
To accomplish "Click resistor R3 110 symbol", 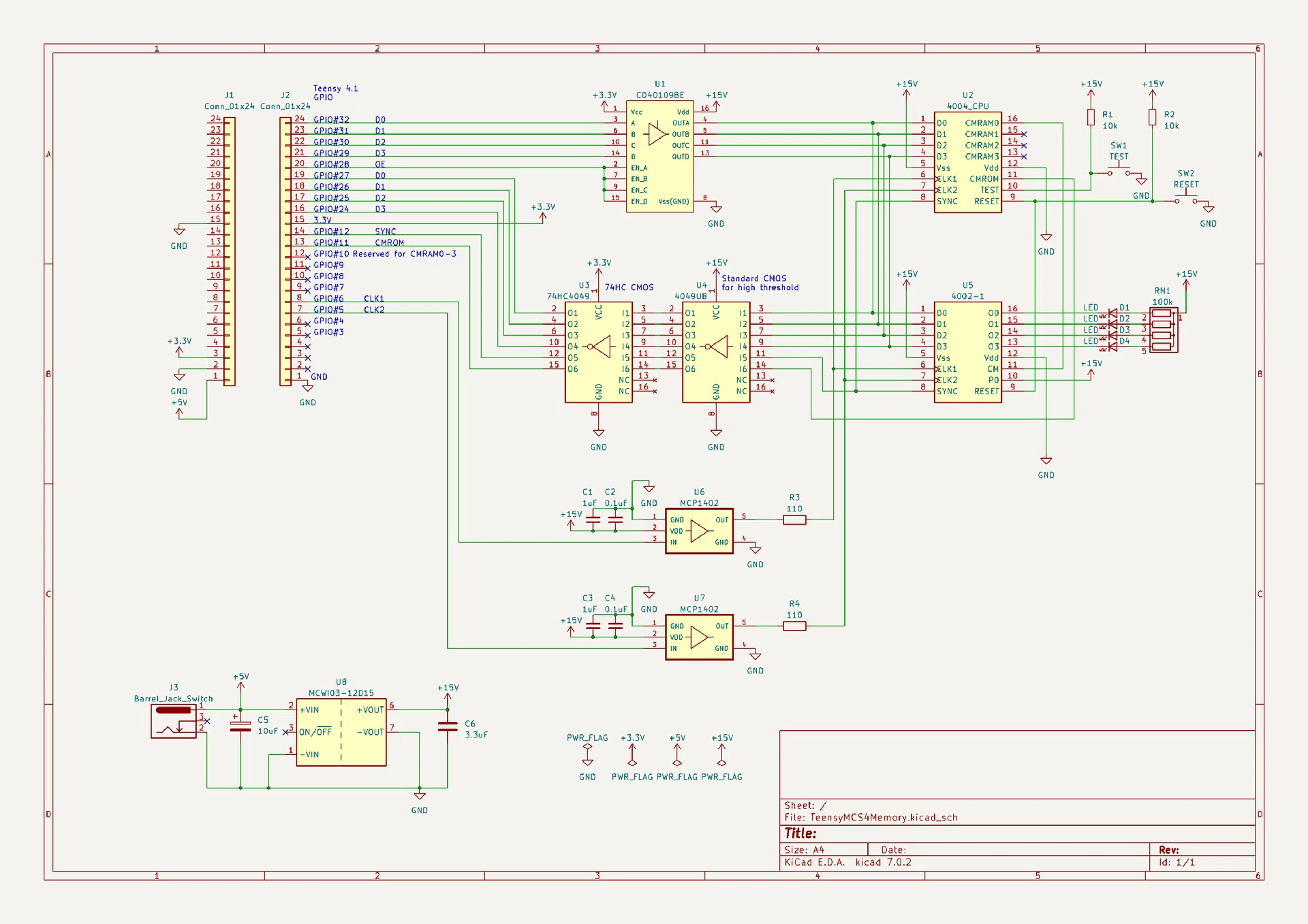I will coord(794,520).
